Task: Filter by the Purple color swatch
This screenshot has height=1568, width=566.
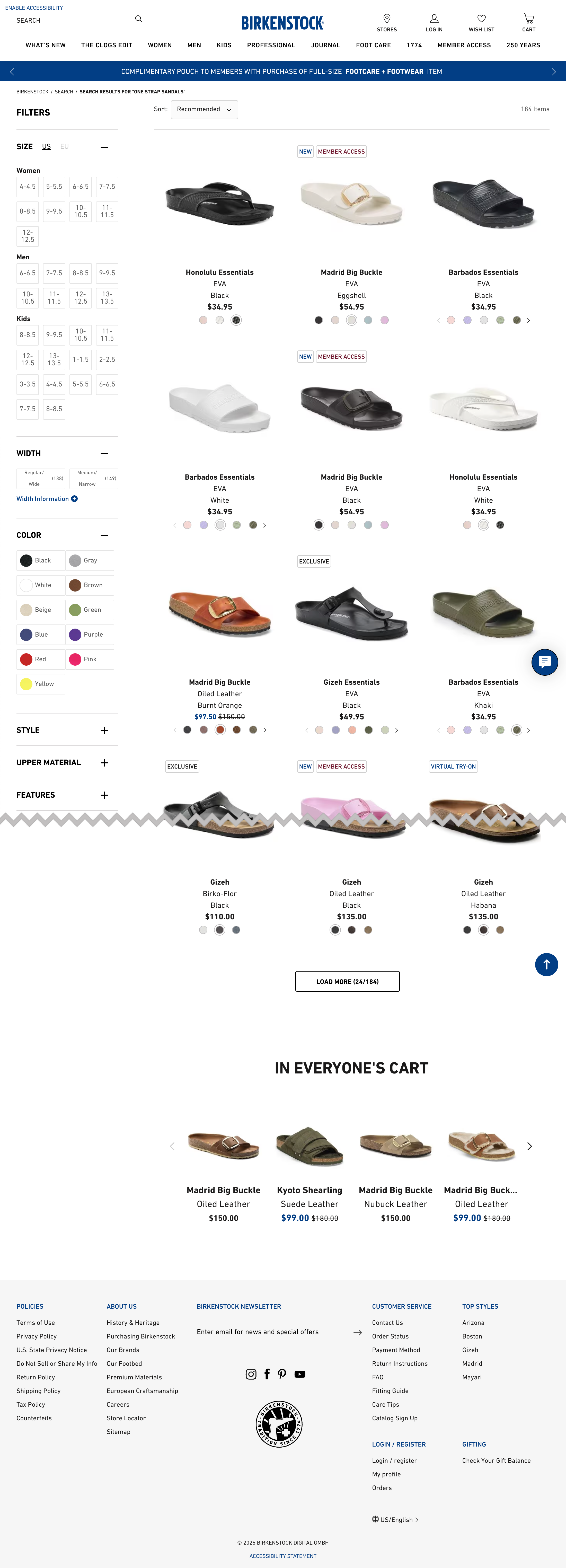Action: pyautogui.click(x=90, y=634)
